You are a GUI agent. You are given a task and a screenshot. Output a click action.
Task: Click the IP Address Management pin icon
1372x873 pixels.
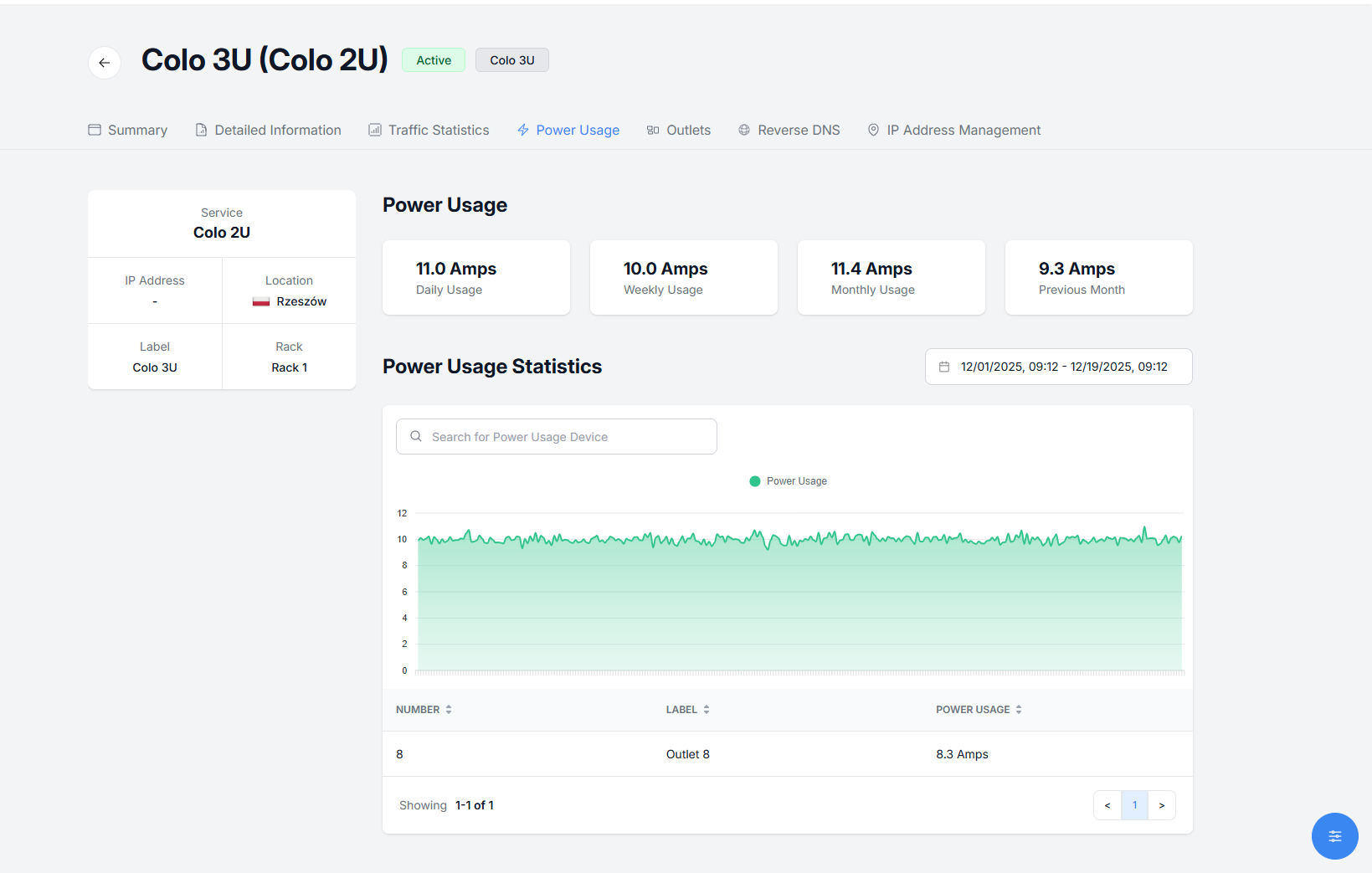tap(873, 130)
